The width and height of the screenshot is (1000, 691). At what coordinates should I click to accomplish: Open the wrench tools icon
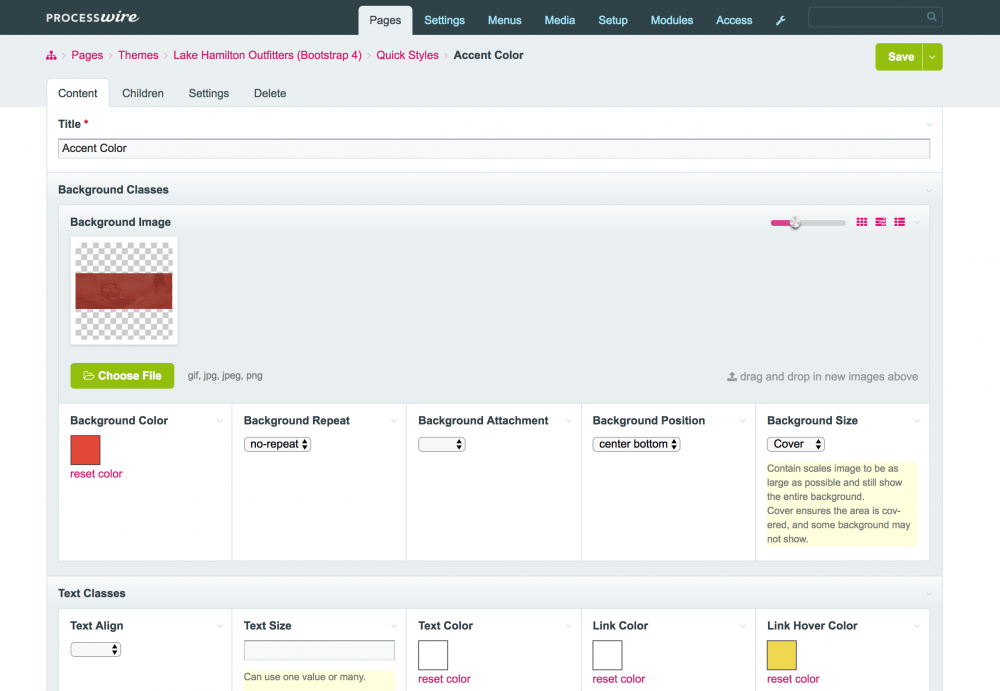click(781, 20)
